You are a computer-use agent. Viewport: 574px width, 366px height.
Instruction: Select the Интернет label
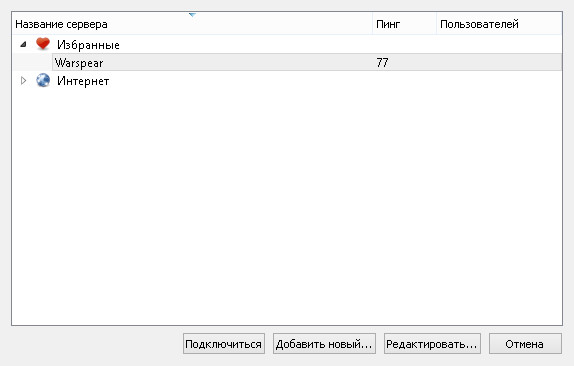point(83,81)
